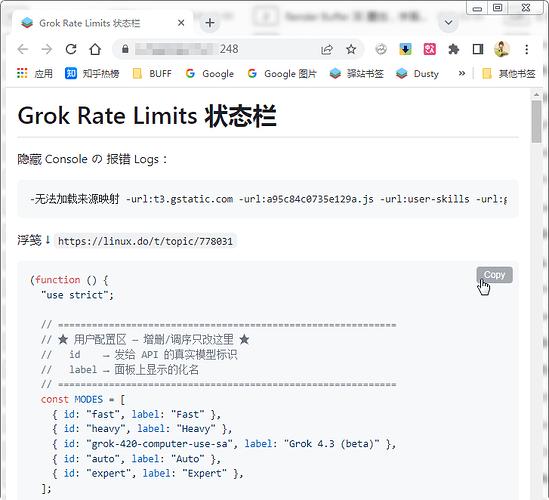Click the browser back arrow
549x500 pixels.
[23, 49]
